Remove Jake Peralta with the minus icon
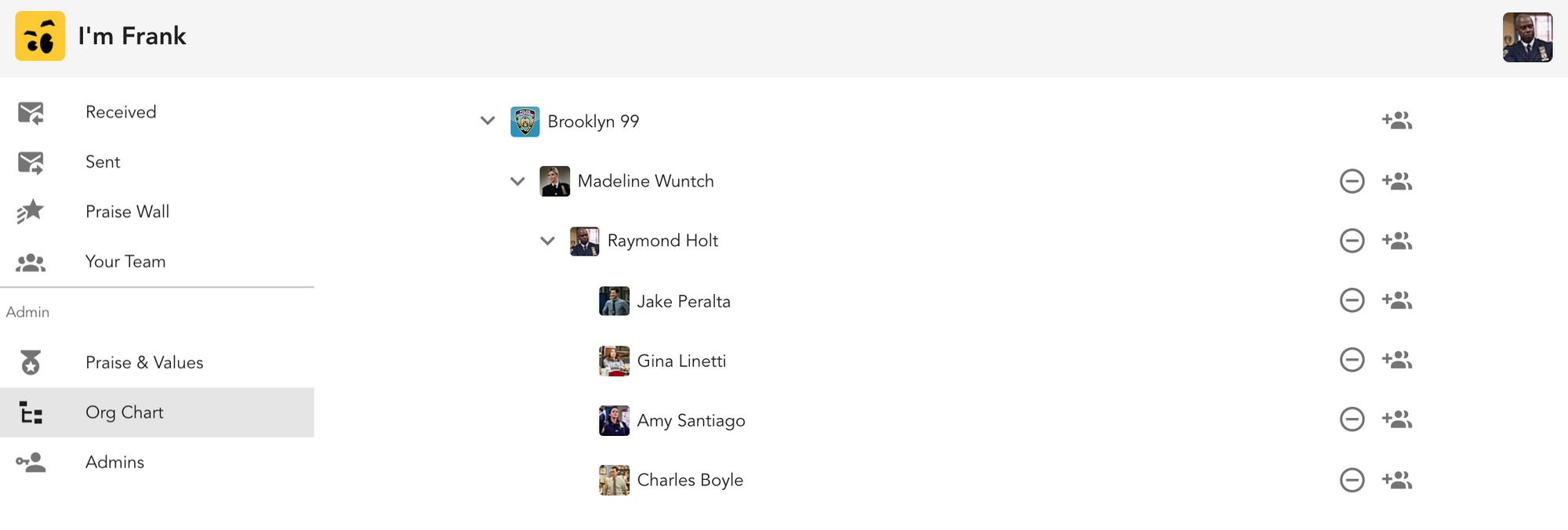Viewport: 1568px width, 530px height. (1352, 300)
